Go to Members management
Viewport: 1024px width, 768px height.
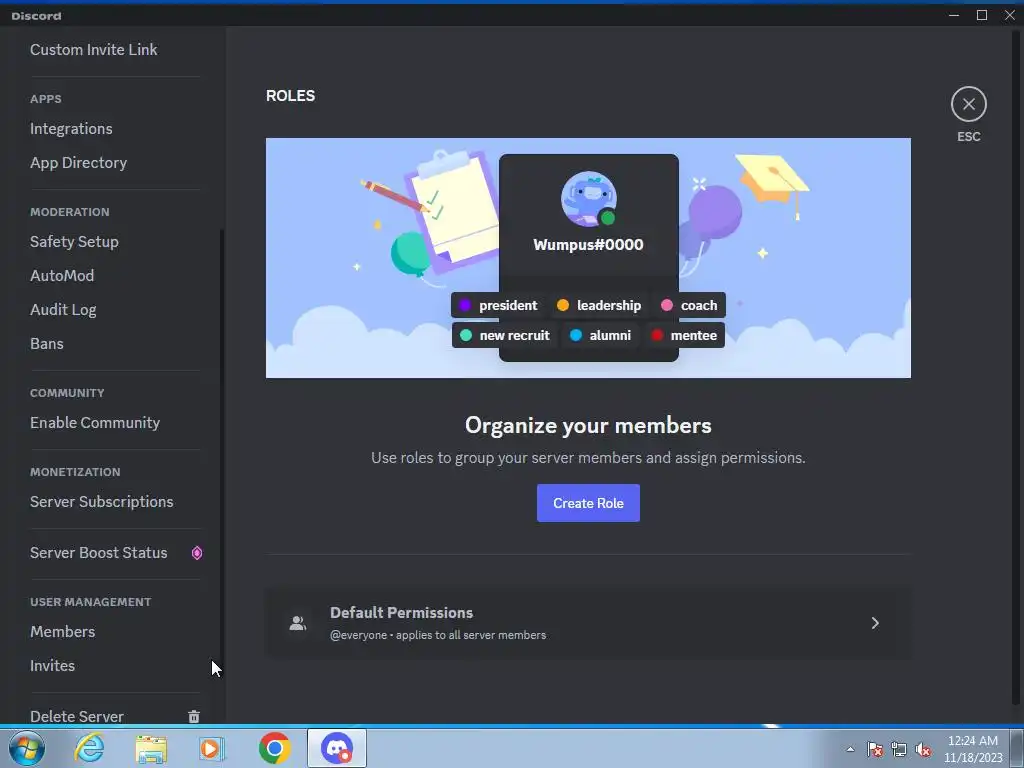click(63, 632)
